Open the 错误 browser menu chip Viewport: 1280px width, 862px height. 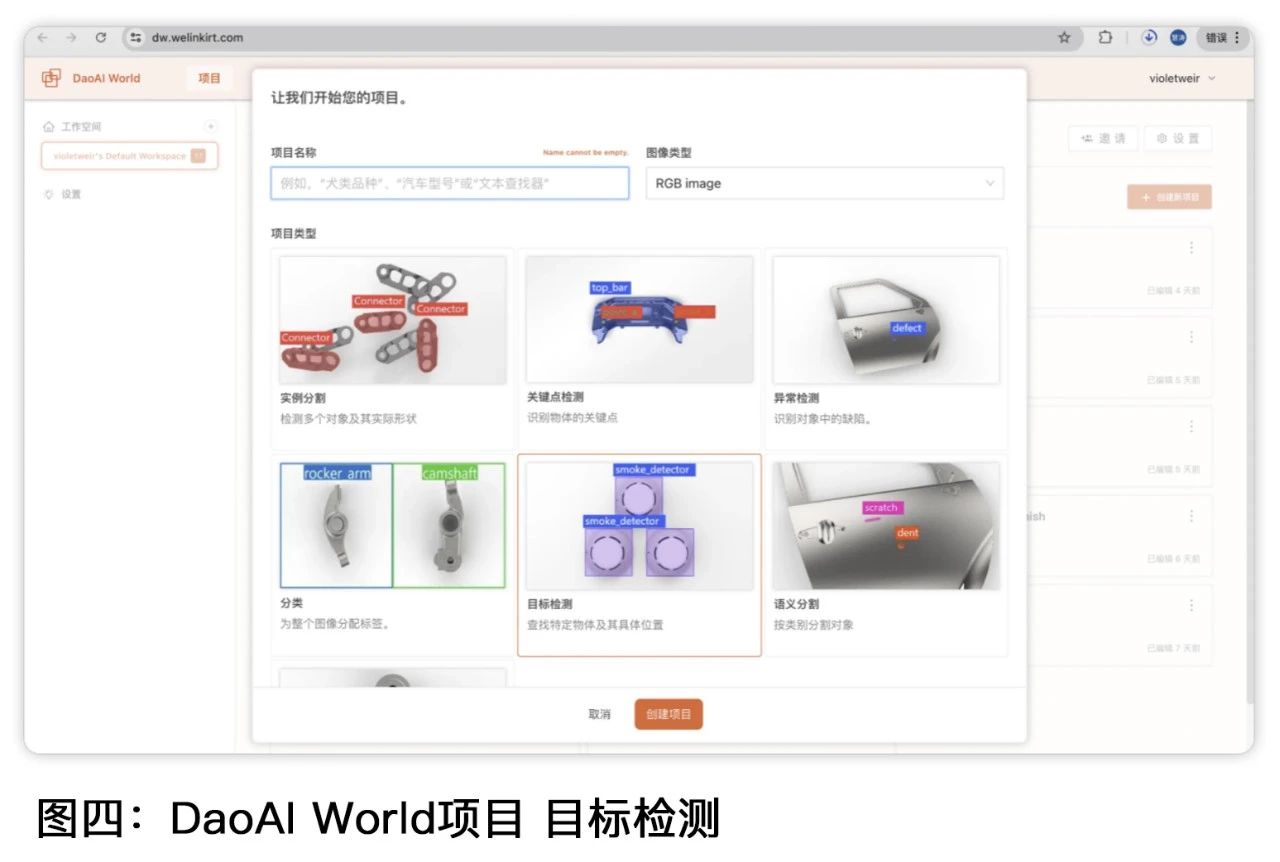coord(1223,38)
